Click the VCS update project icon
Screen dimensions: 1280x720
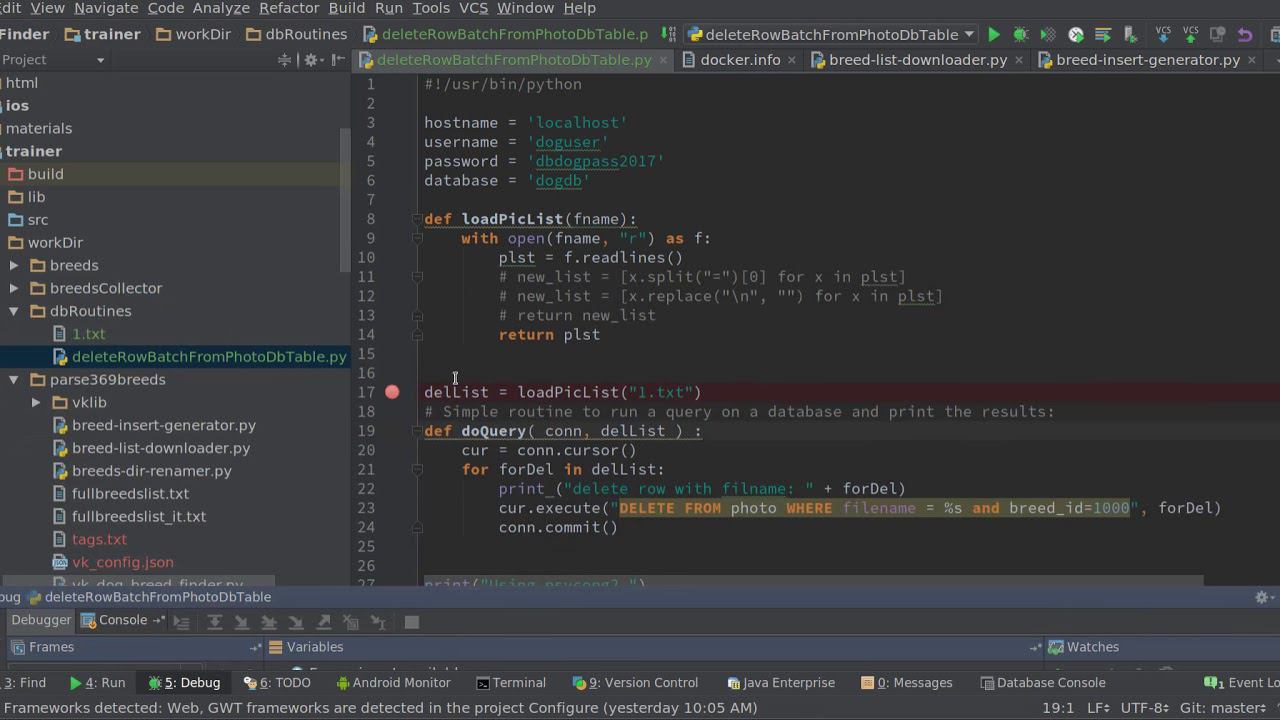(1163, 35)
